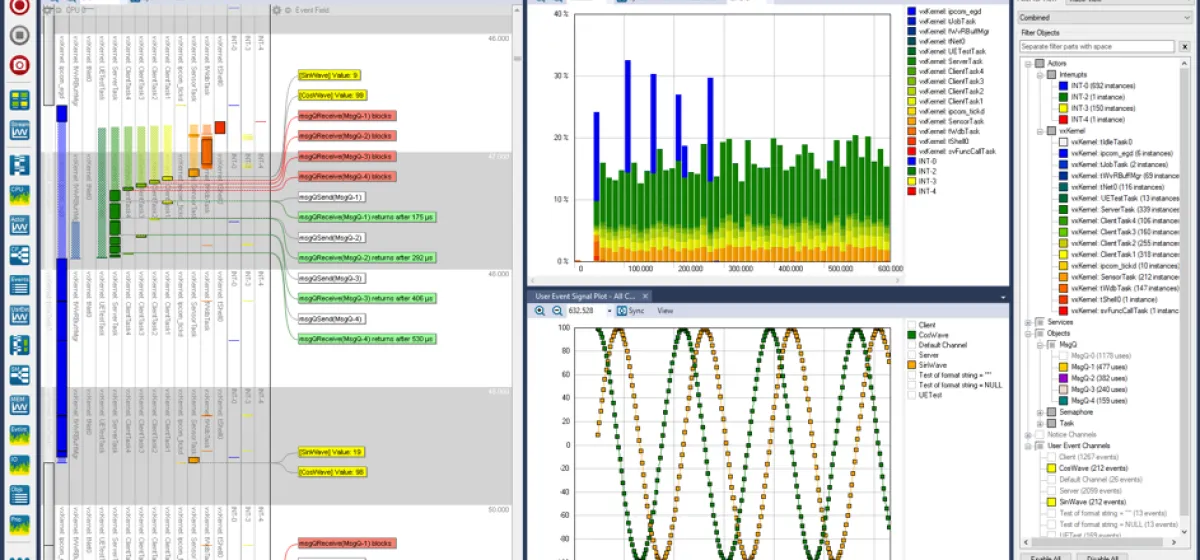The height and width of the screenshot is (560, 1200).
Task: Toggle the MsgQ-1 (477 uses) checkbox
Action: pyautogui.click(x=1063, y=367)
